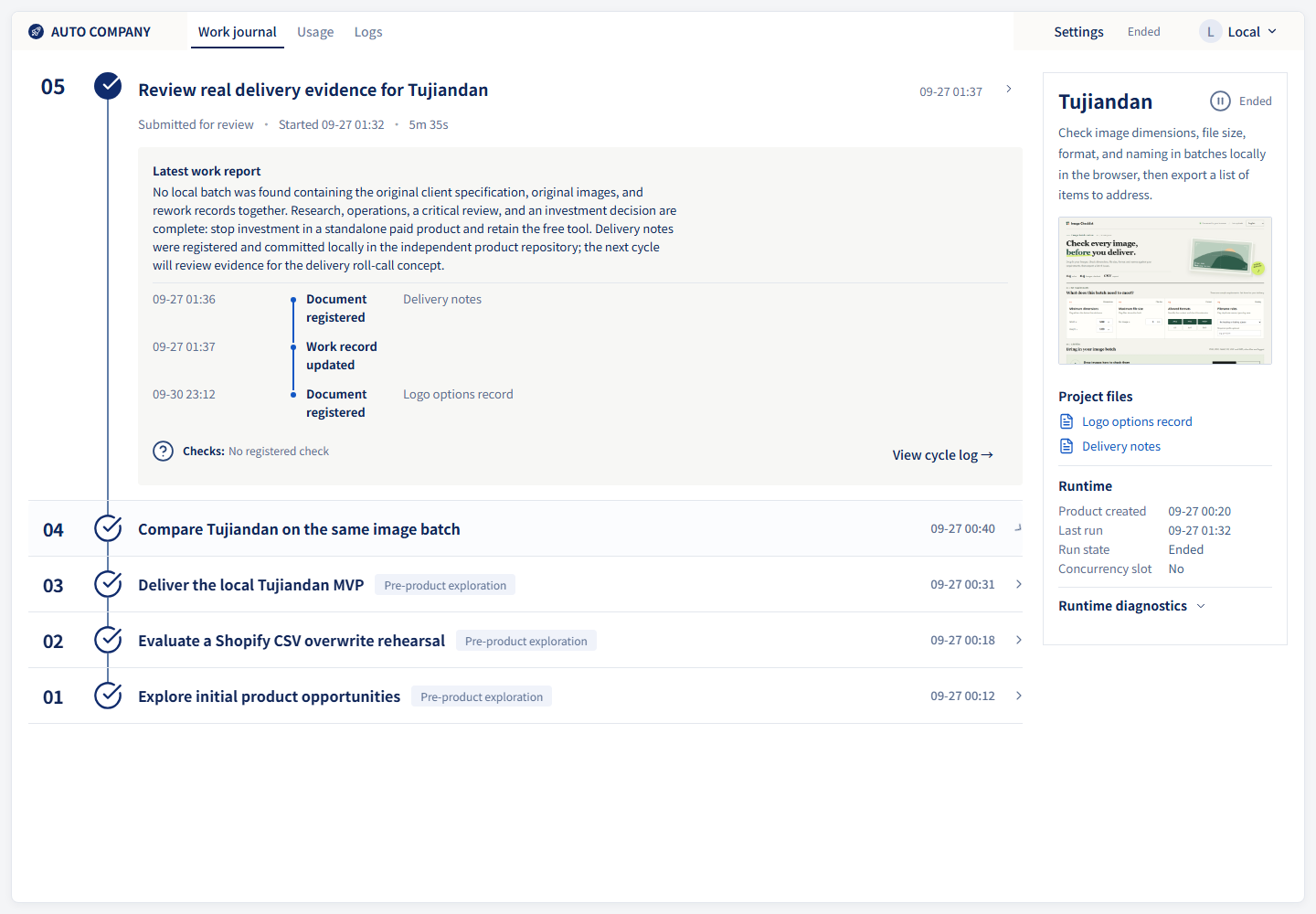Click the pause icon next to Ended status
Viewport: 1316px width, 914px height.
[x=1220, y=101]
